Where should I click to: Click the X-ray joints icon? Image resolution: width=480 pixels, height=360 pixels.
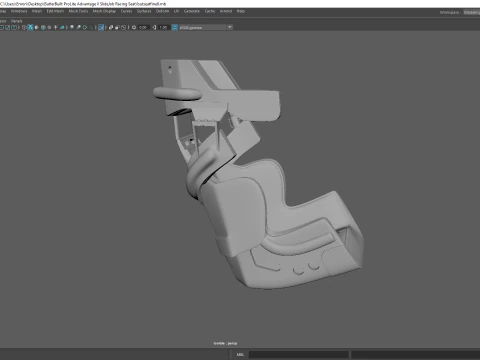click(x=123, y=27)
